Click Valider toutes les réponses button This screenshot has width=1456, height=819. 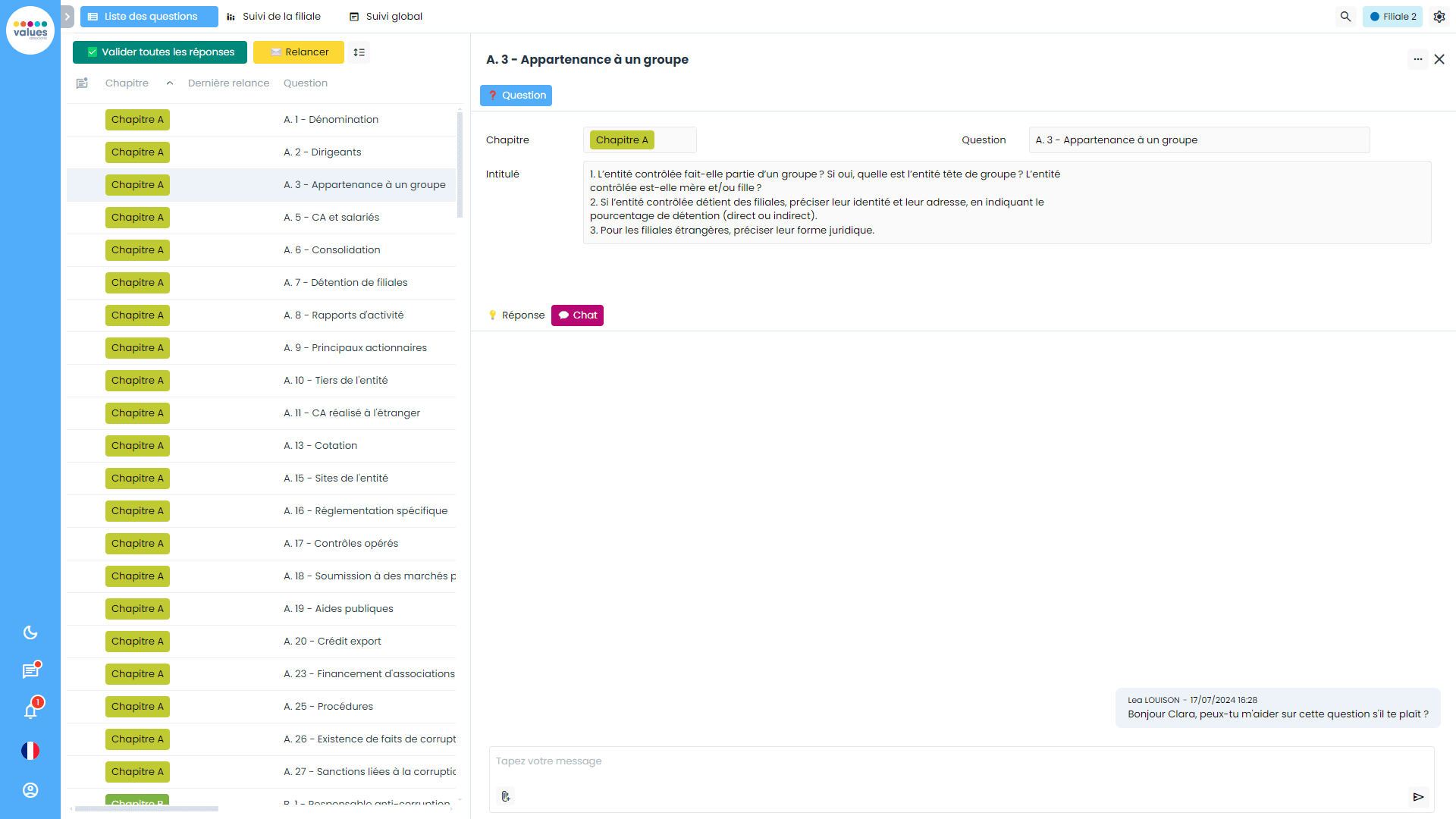tap(160, 52)
